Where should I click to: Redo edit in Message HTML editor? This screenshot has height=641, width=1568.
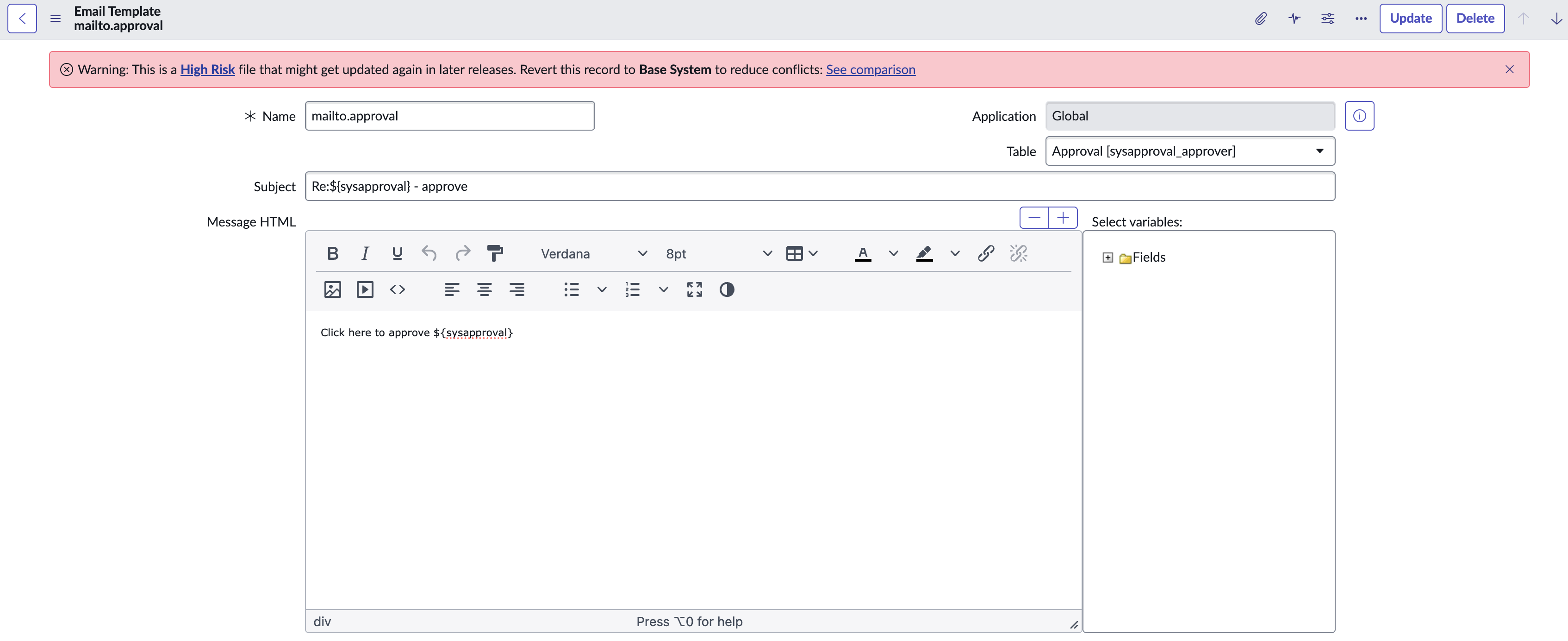coord(463,253)
